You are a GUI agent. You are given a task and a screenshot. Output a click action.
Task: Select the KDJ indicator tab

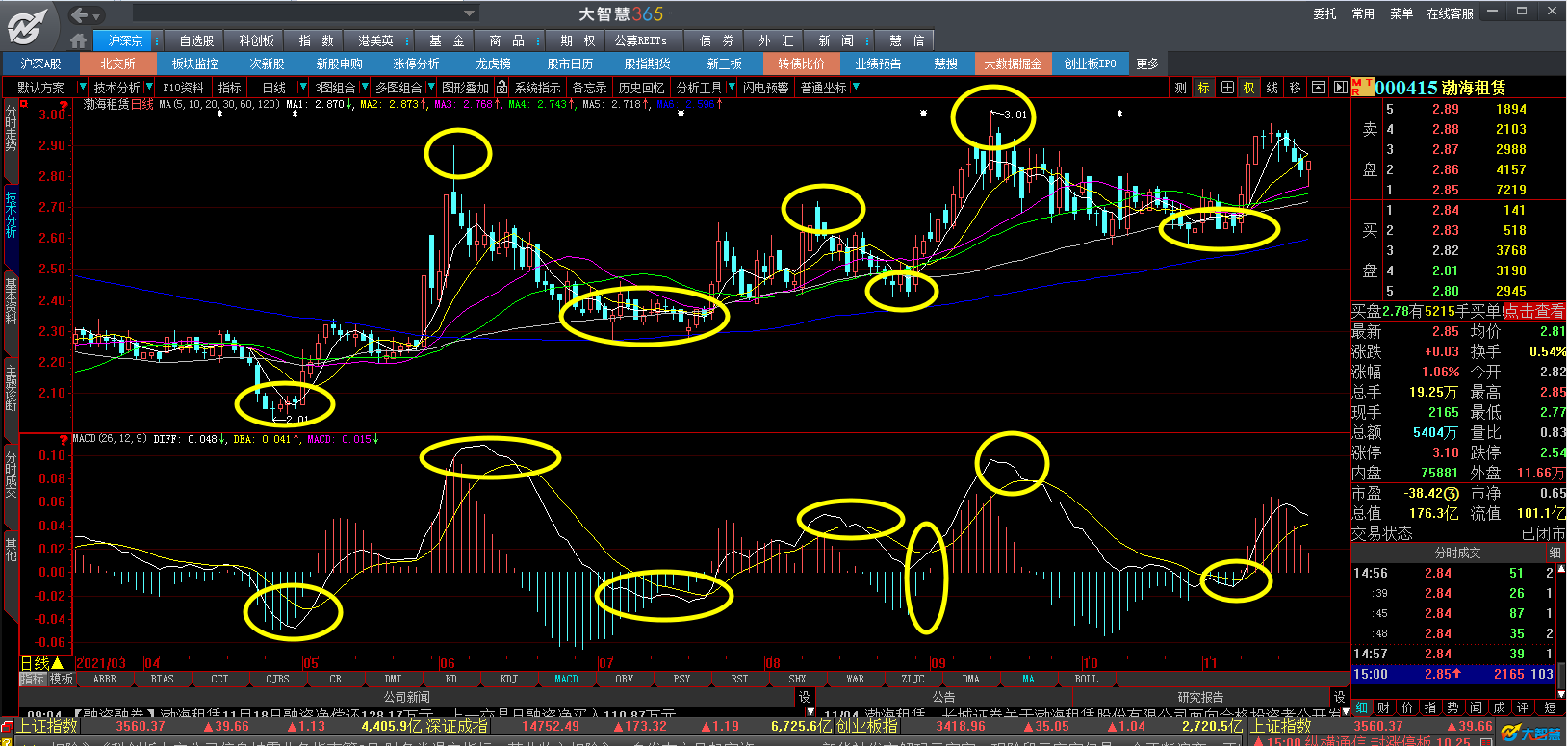click(508, 679)
